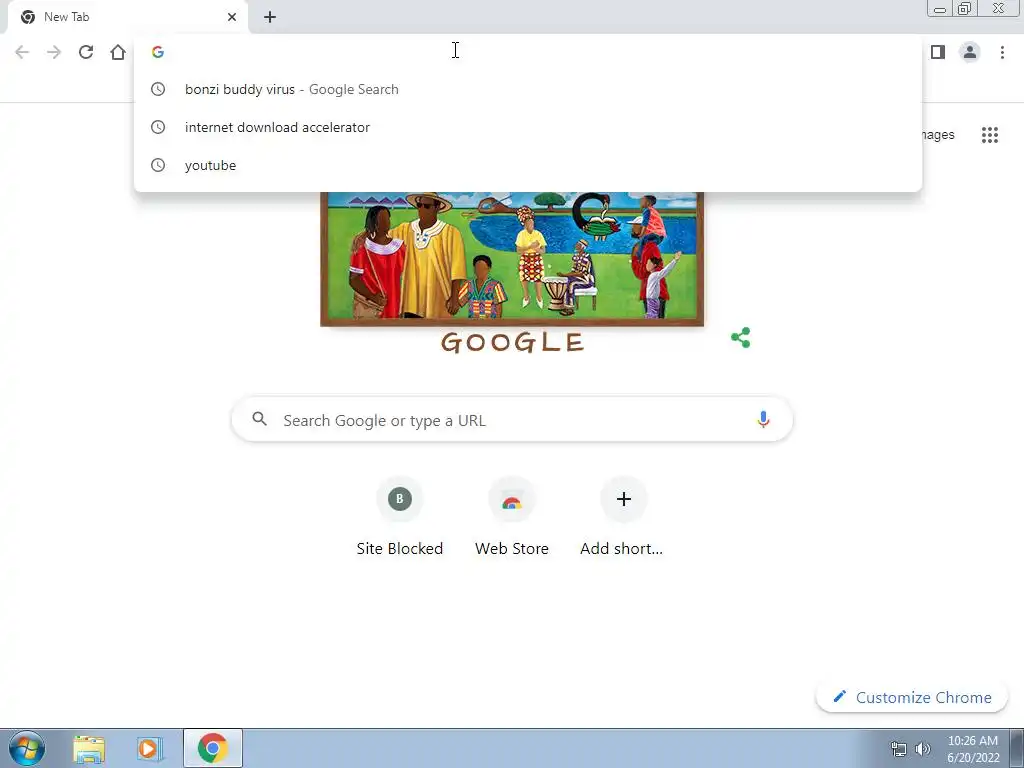This screenshot has height=768, width=1024.
Task: Launch Windows Media Player from taskbar
Action: pos(149,748)
